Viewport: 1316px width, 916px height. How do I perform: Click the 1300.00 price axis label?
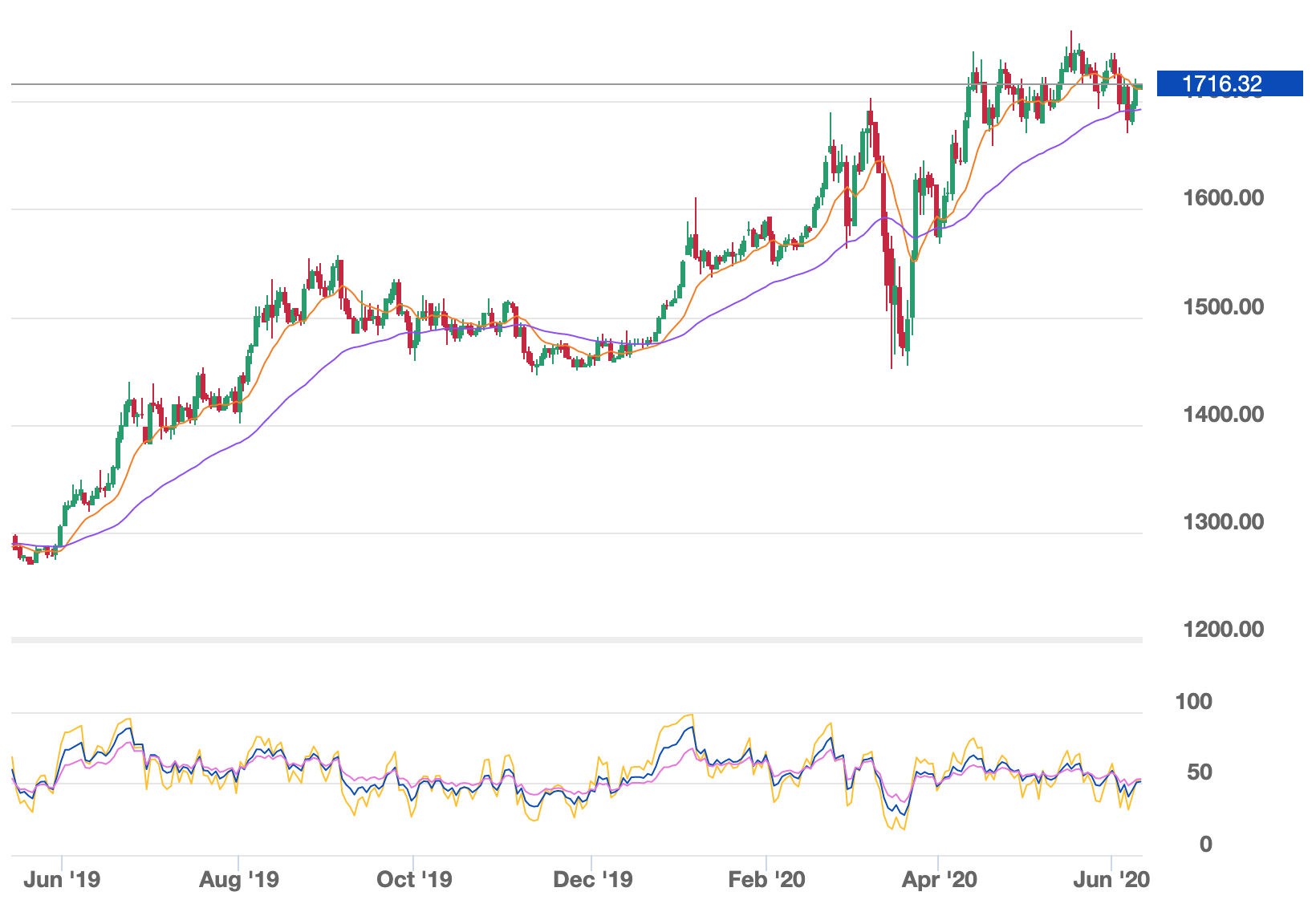coord(1223,522)
